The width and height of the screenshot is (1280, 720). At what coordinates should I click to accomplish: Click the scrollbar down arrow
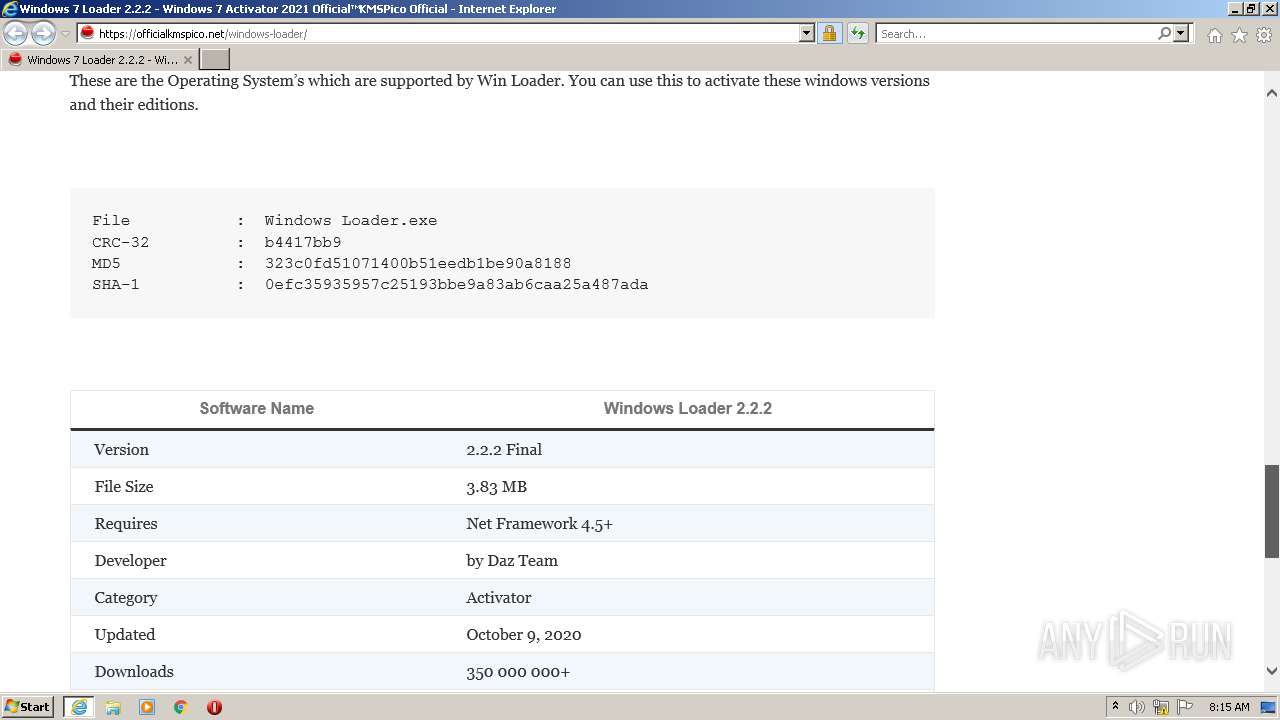click(1272, 671)
